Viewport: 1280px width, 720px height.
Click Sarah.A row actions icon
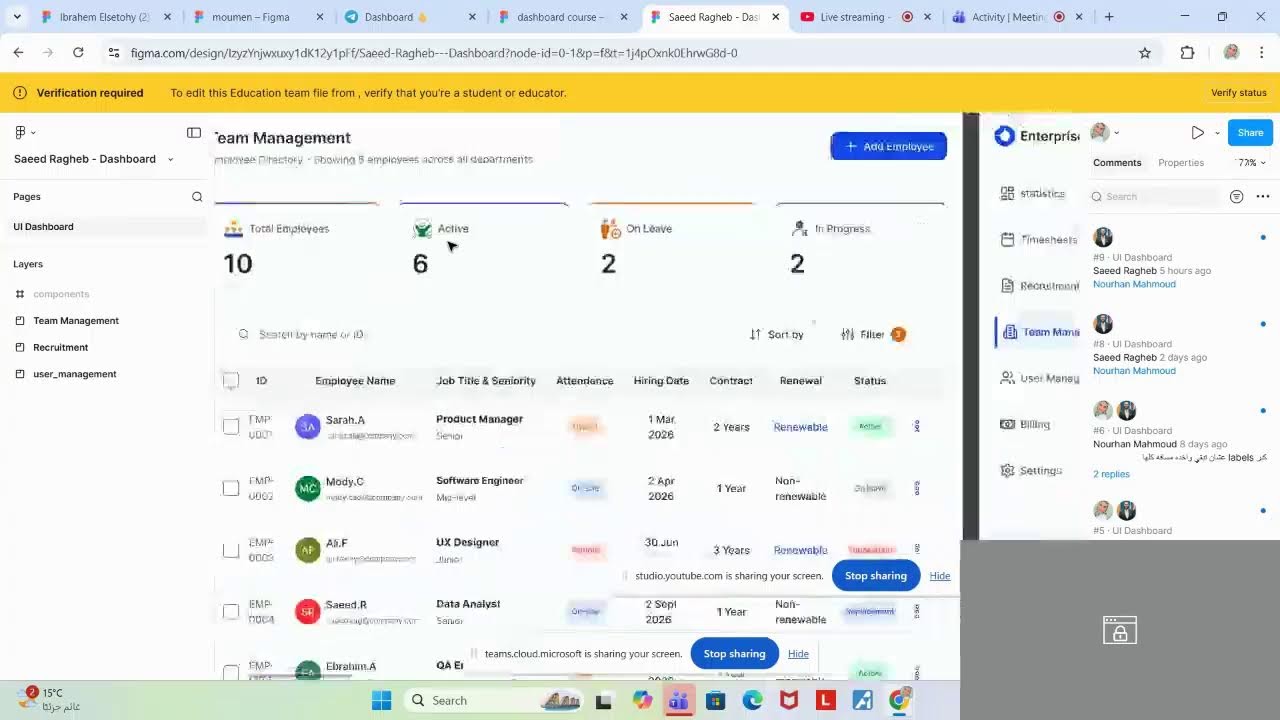click(x=917, y=427)
